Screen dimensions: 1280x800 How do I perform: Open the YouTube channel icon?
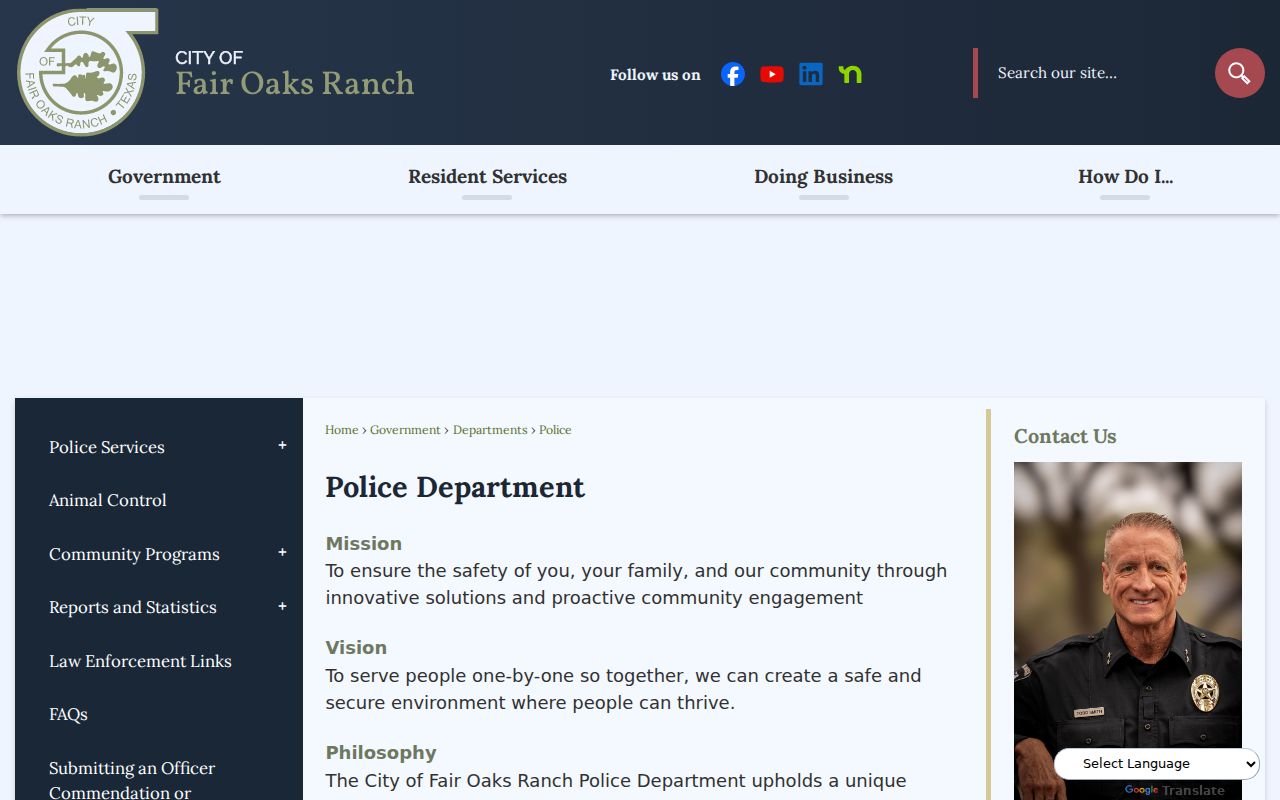click(772, 74)
